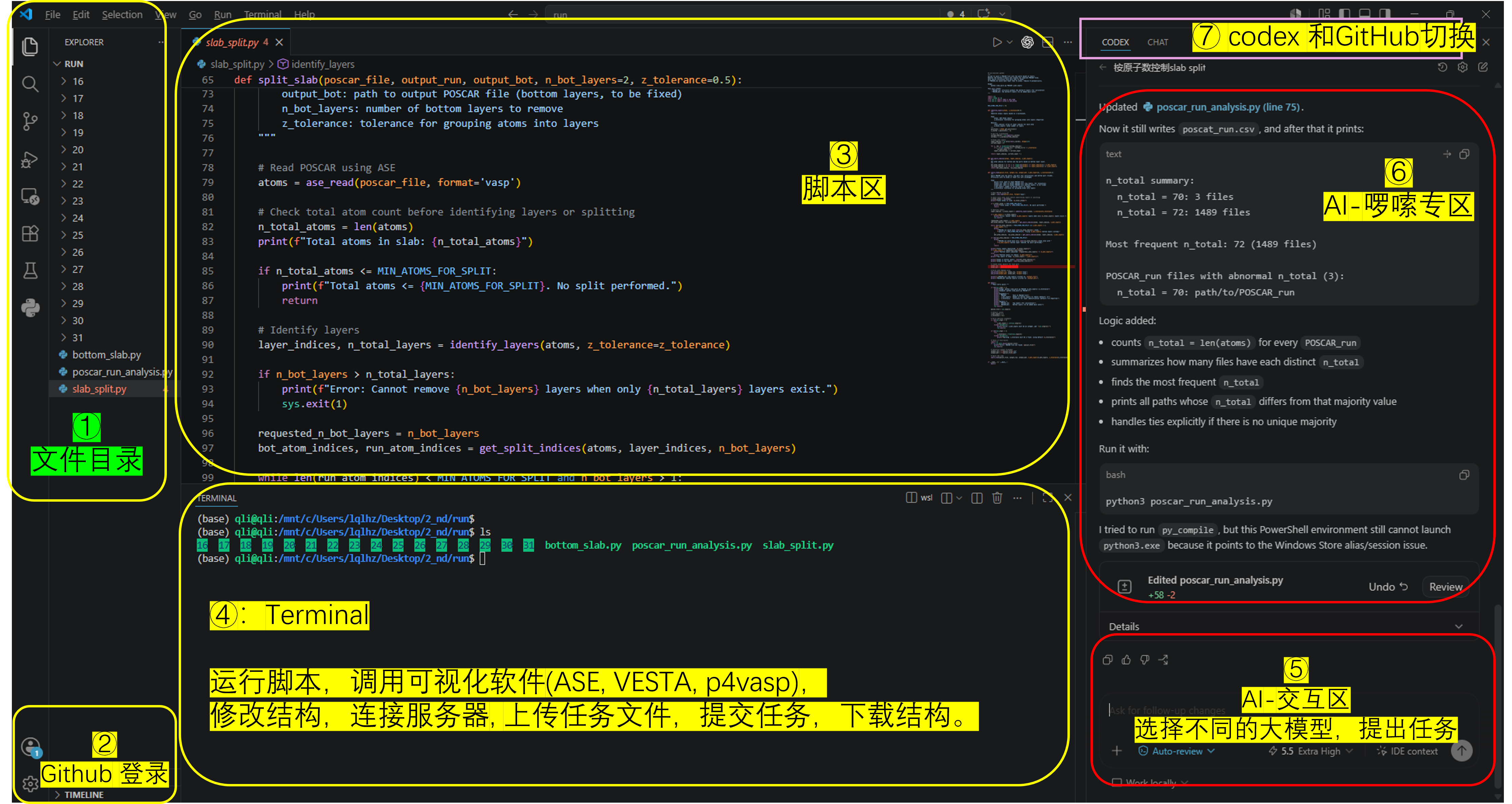1512x804 pixels.
Task: Open the Selection menu
Action: 122,15
